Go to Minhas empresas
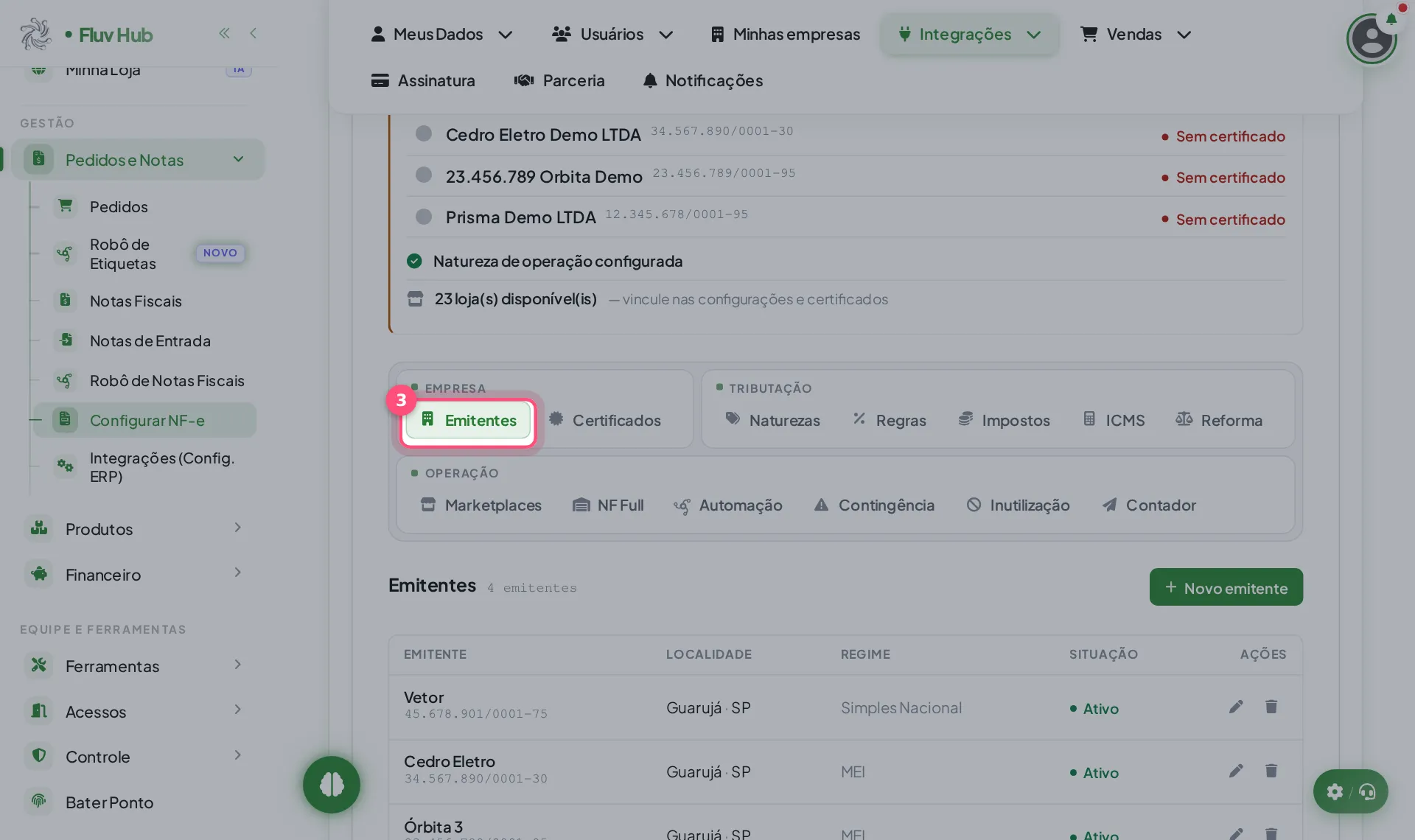The image size is (1415, 840). click(786, 34)
